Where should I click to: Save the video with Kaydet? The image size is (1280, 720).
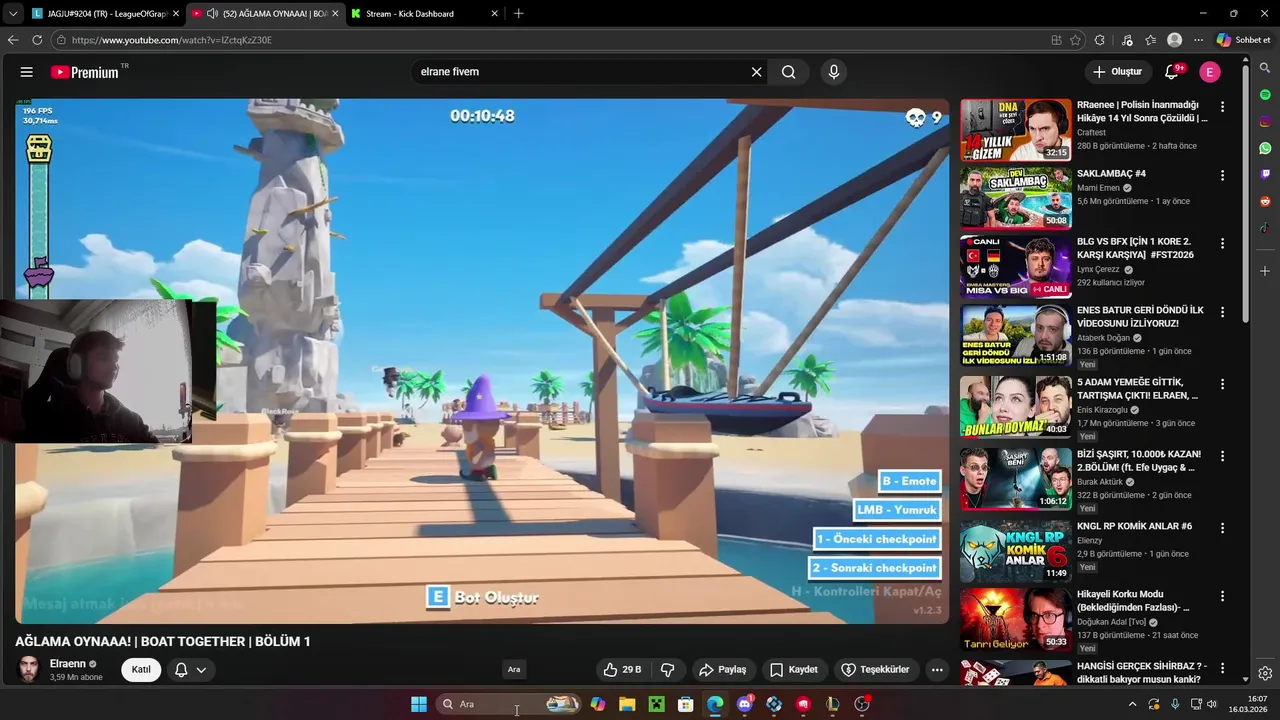[794, 670]
